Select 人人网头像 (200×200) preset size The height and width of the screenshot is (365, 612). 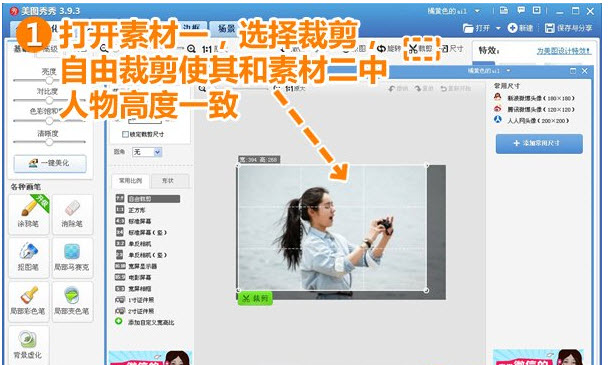click(531, 121)
